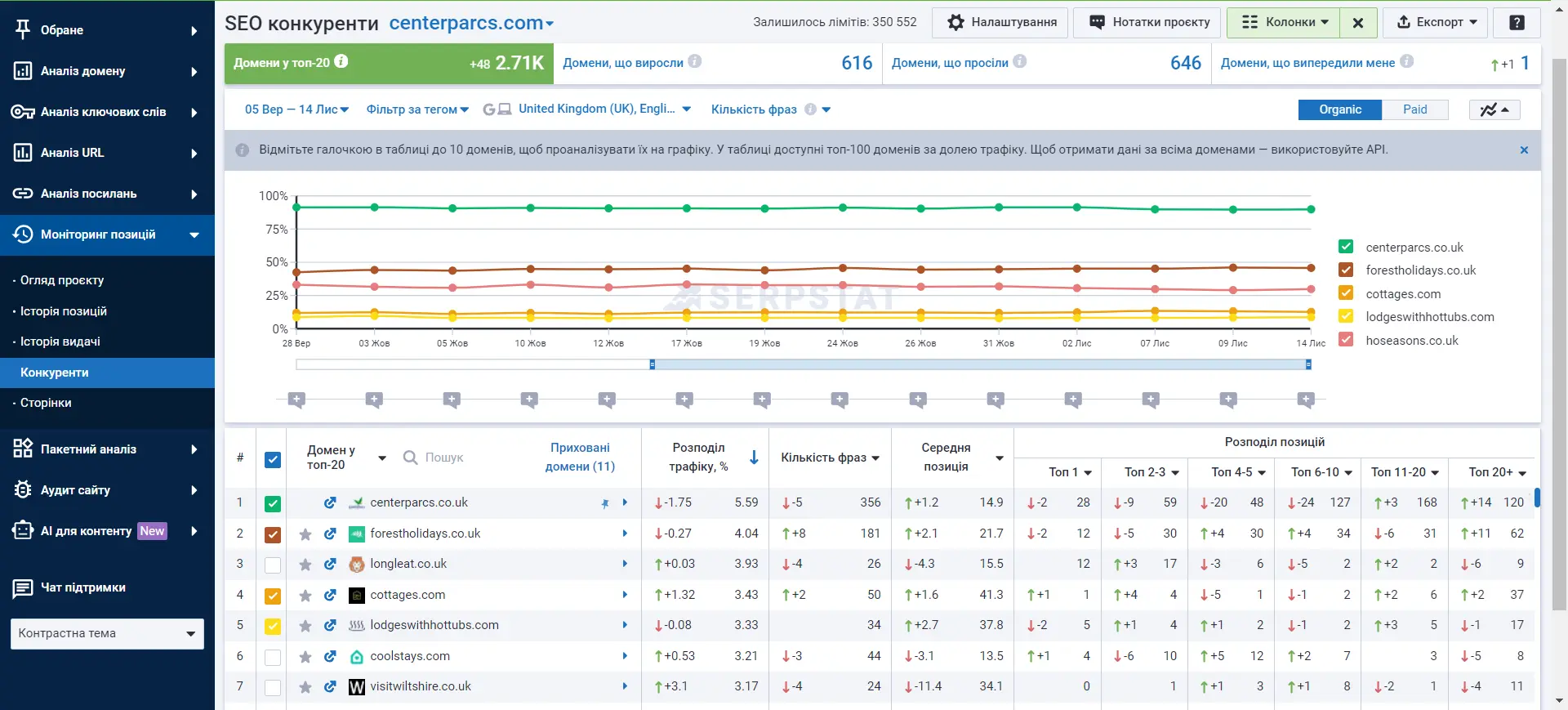Image resolution: width=1568 pixels, height=710 pixels.
Task: Toggle hoseasons.com legend checkbox
Action: (1347, 340)
